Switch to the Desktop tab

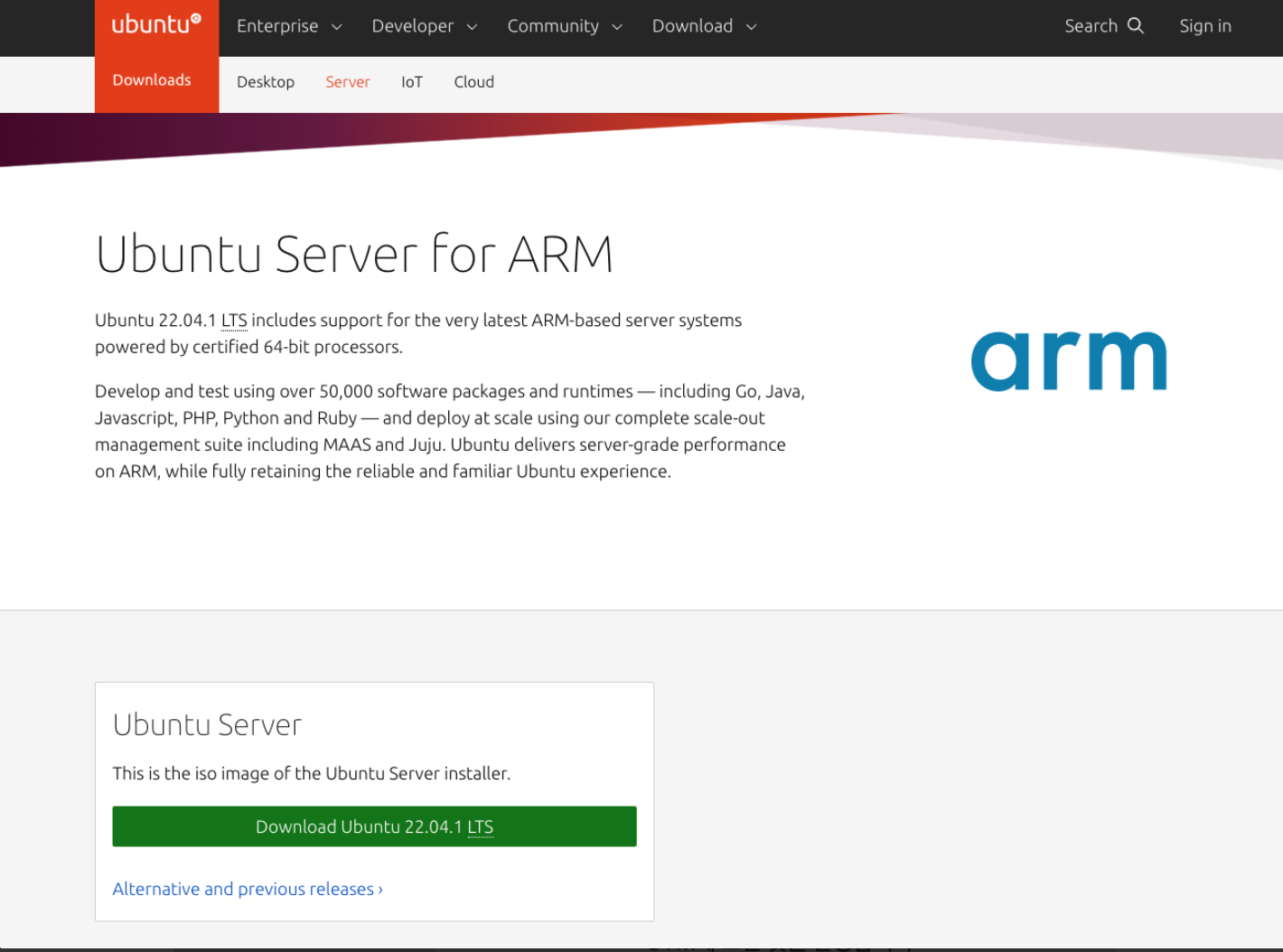(266, 82)
